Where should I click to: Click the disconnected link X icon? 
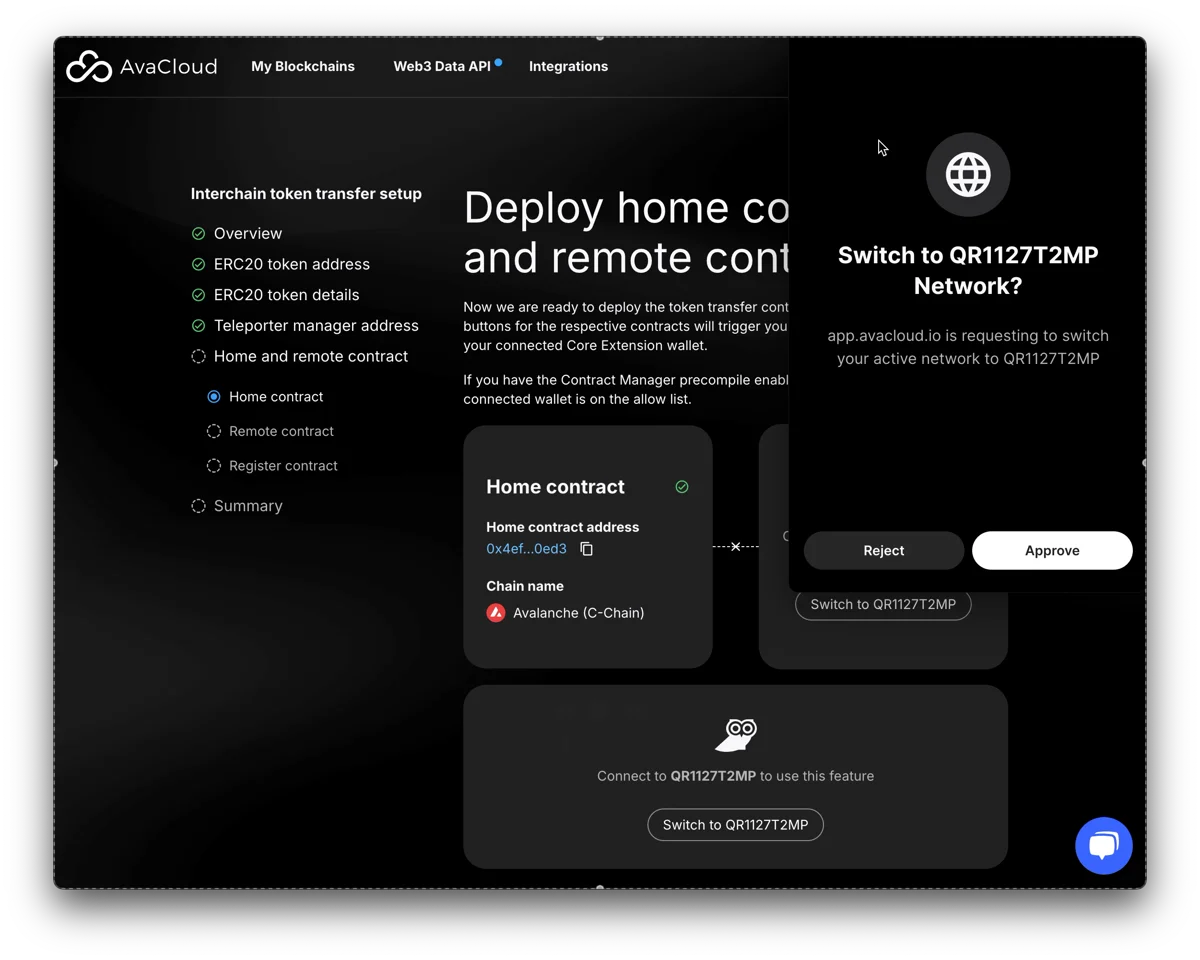click(x=736, y=547)
